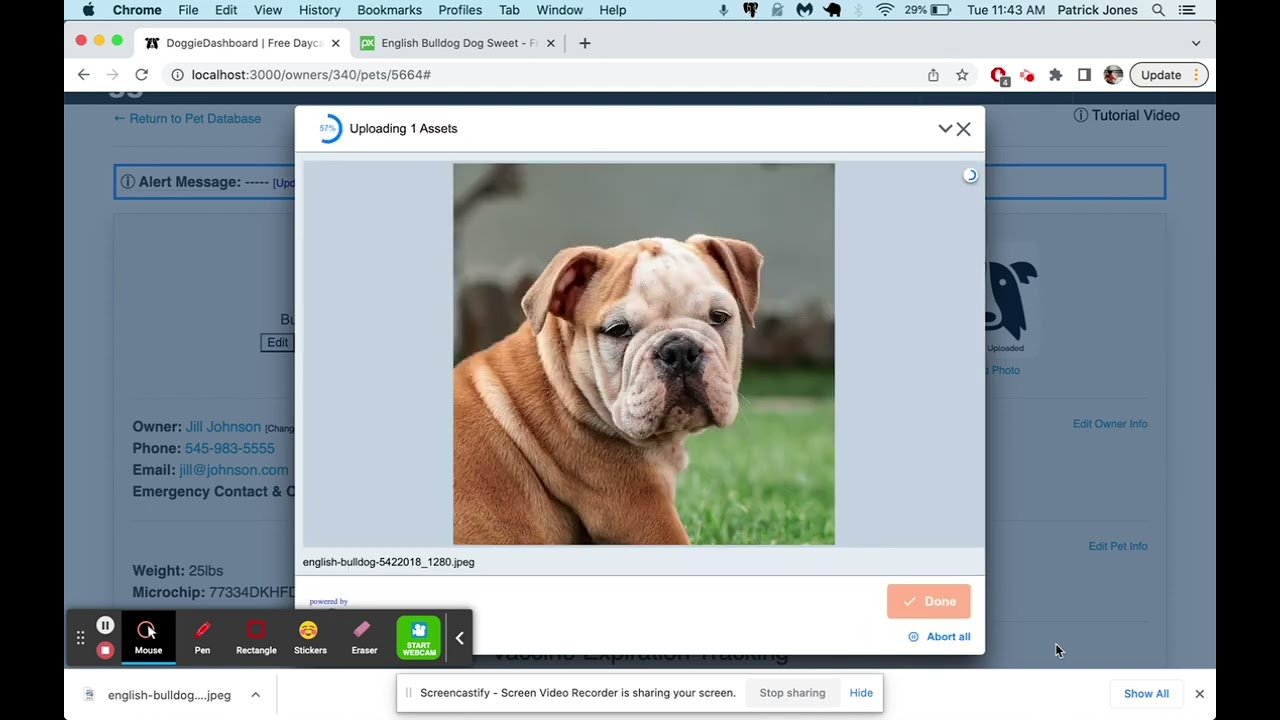Click the bulldog photo preview
This screenshot has width=1280, height=720.
click(x=644, y=354)
